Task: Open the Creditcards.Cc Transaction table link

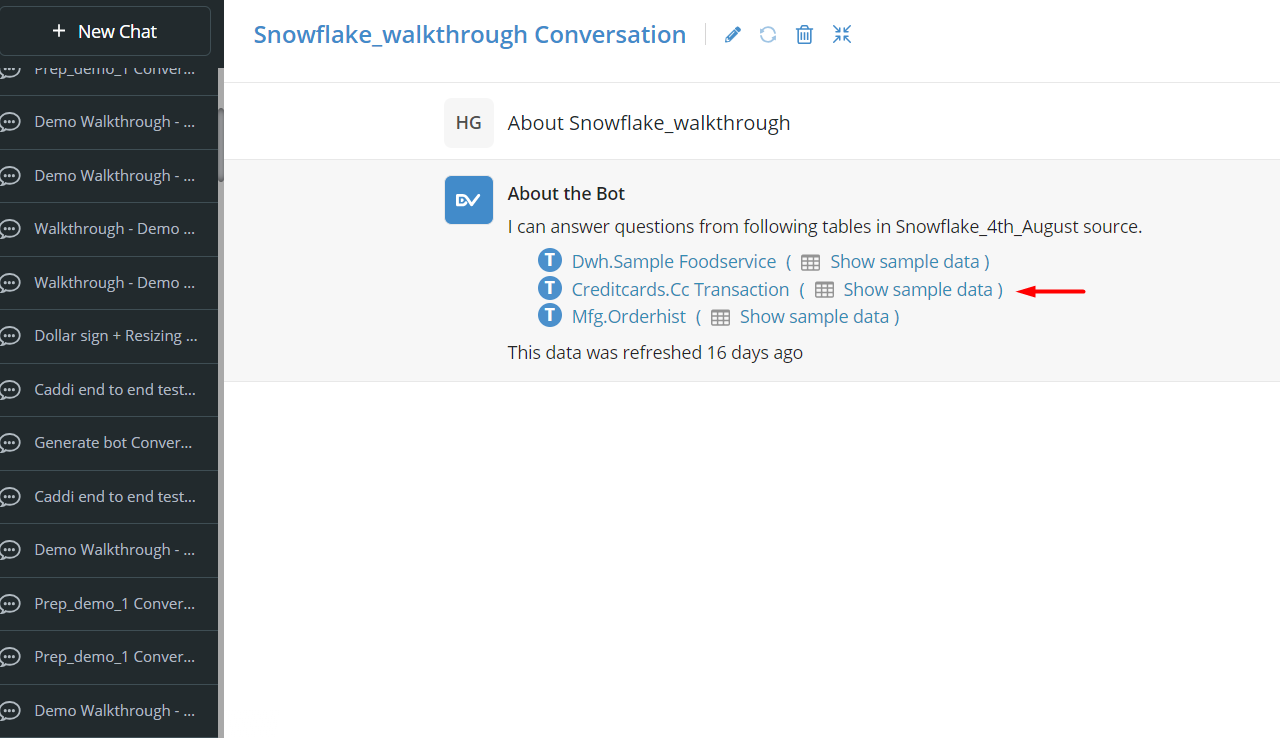Action: pyautogui.click(x=680, y=290)
